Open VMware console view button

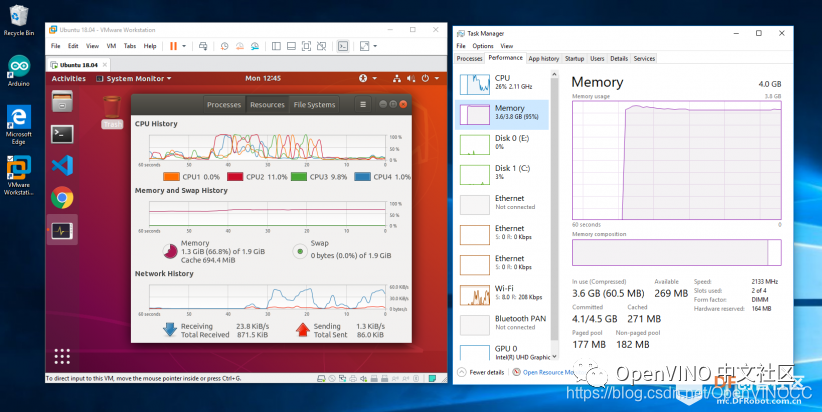[x=343, y=46]
